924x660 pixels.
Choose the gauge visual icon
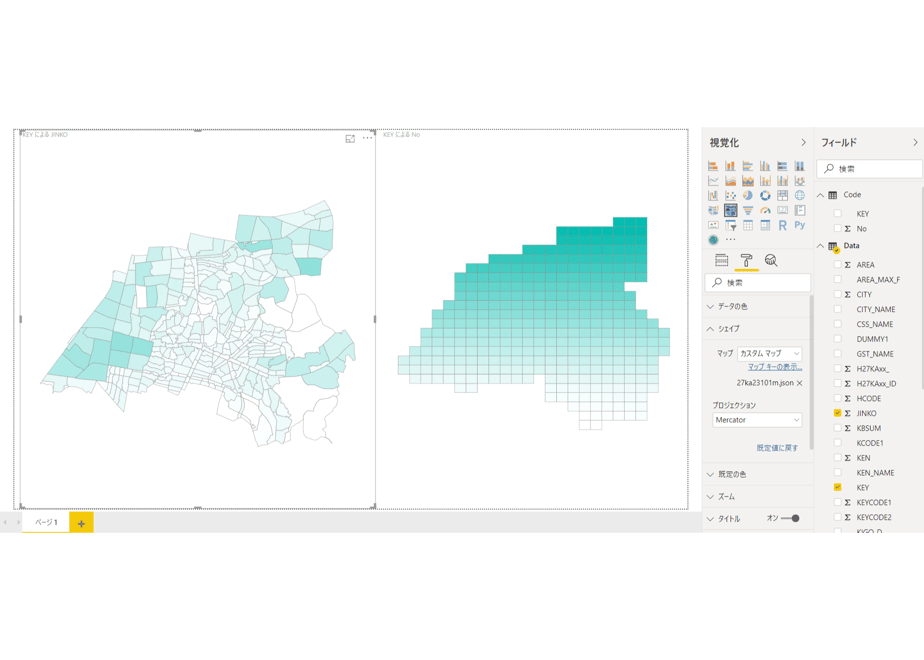pos(765,210)
